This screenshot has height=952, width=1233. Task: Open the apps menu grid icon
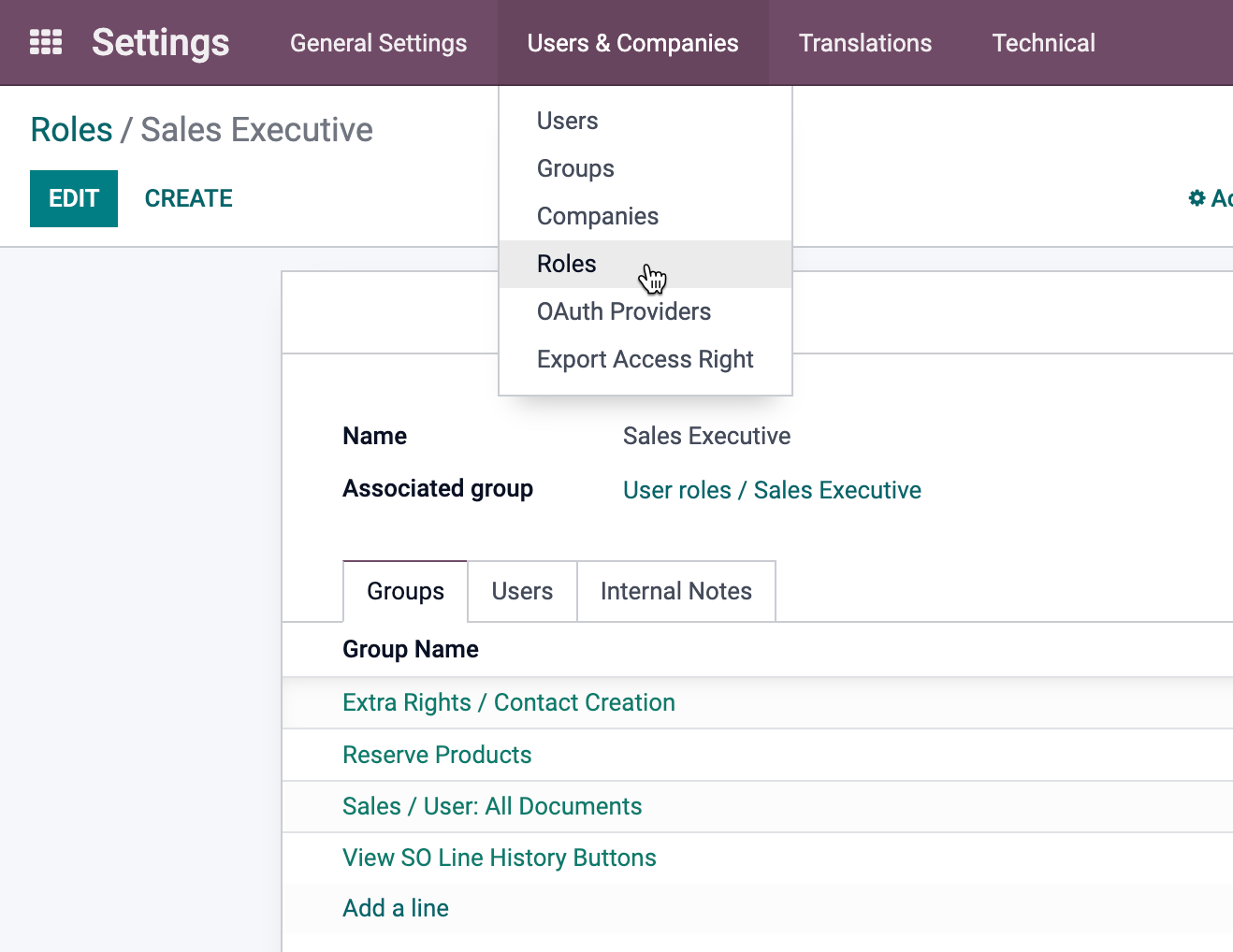click(45, 42)
